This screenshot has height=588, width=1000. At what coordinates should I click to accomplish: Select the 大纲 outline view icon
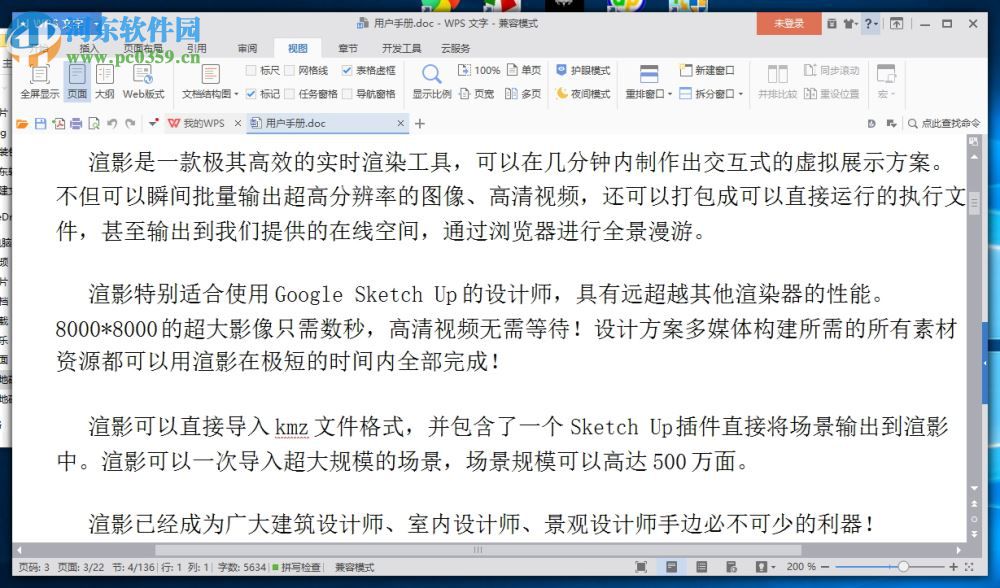(105, 80)
